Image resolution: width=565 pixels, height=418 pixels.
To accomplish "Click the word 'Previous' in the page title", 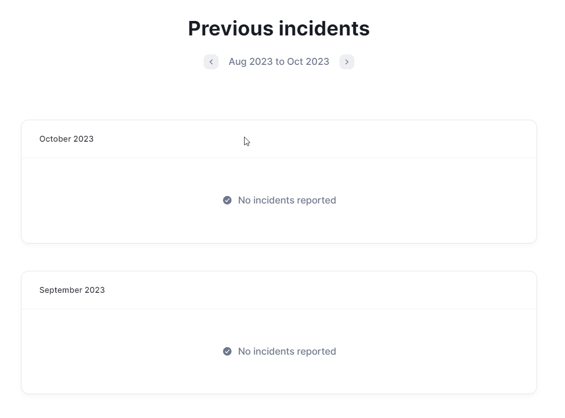I will [231, 28].
